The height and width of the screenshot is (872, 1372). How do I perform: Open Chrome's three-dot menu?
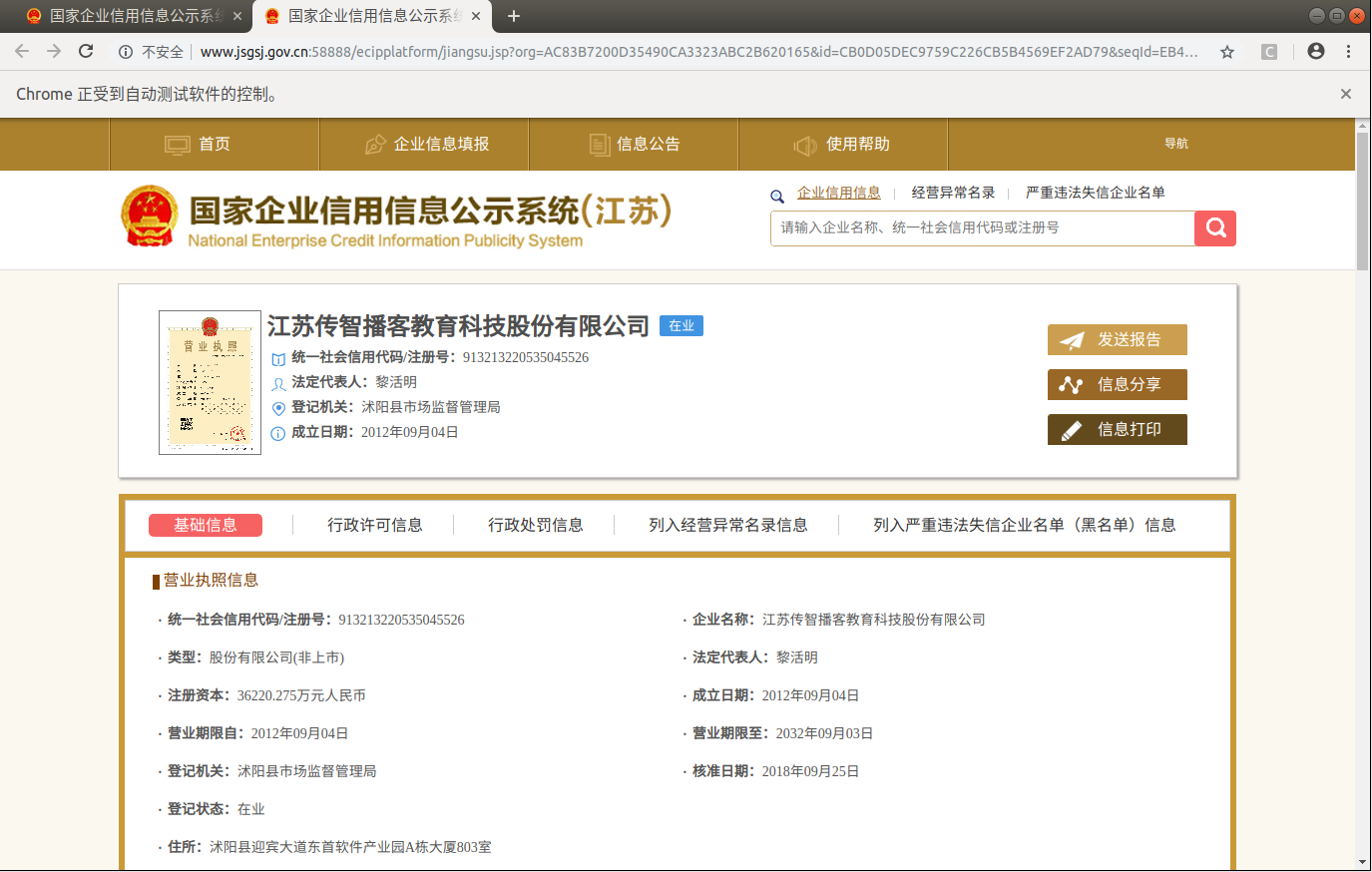coord(1348,51)
